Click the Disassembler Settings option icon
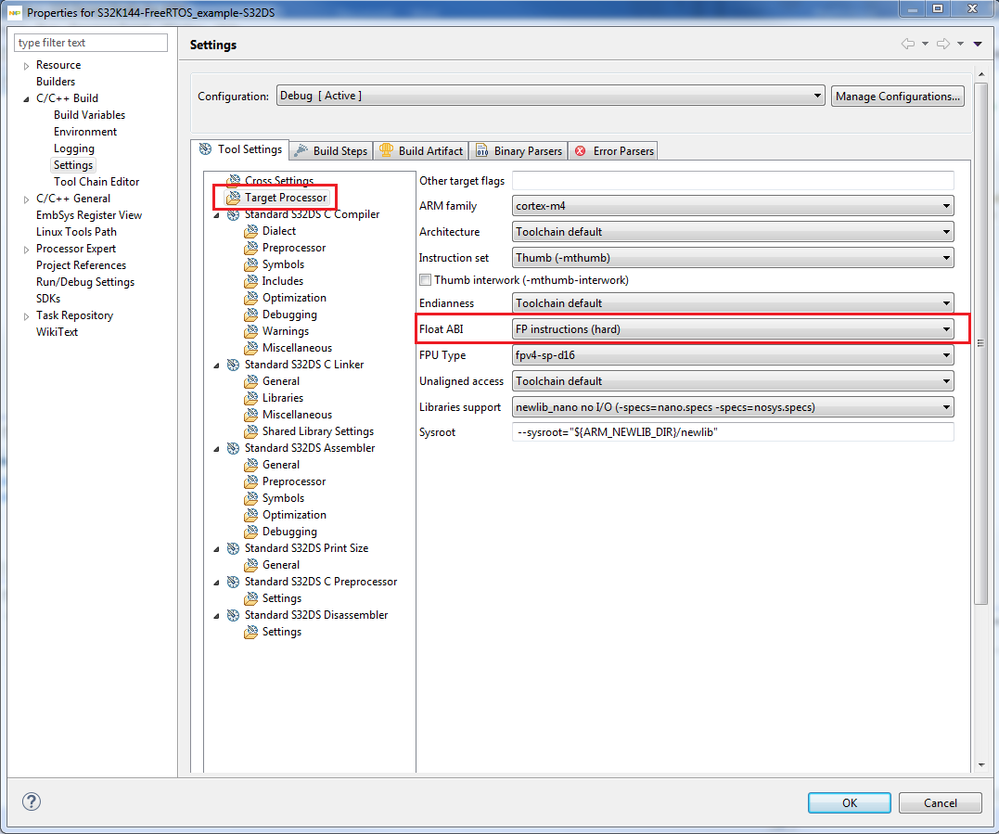This screenshot has width=999, height=834. [251, 631]
